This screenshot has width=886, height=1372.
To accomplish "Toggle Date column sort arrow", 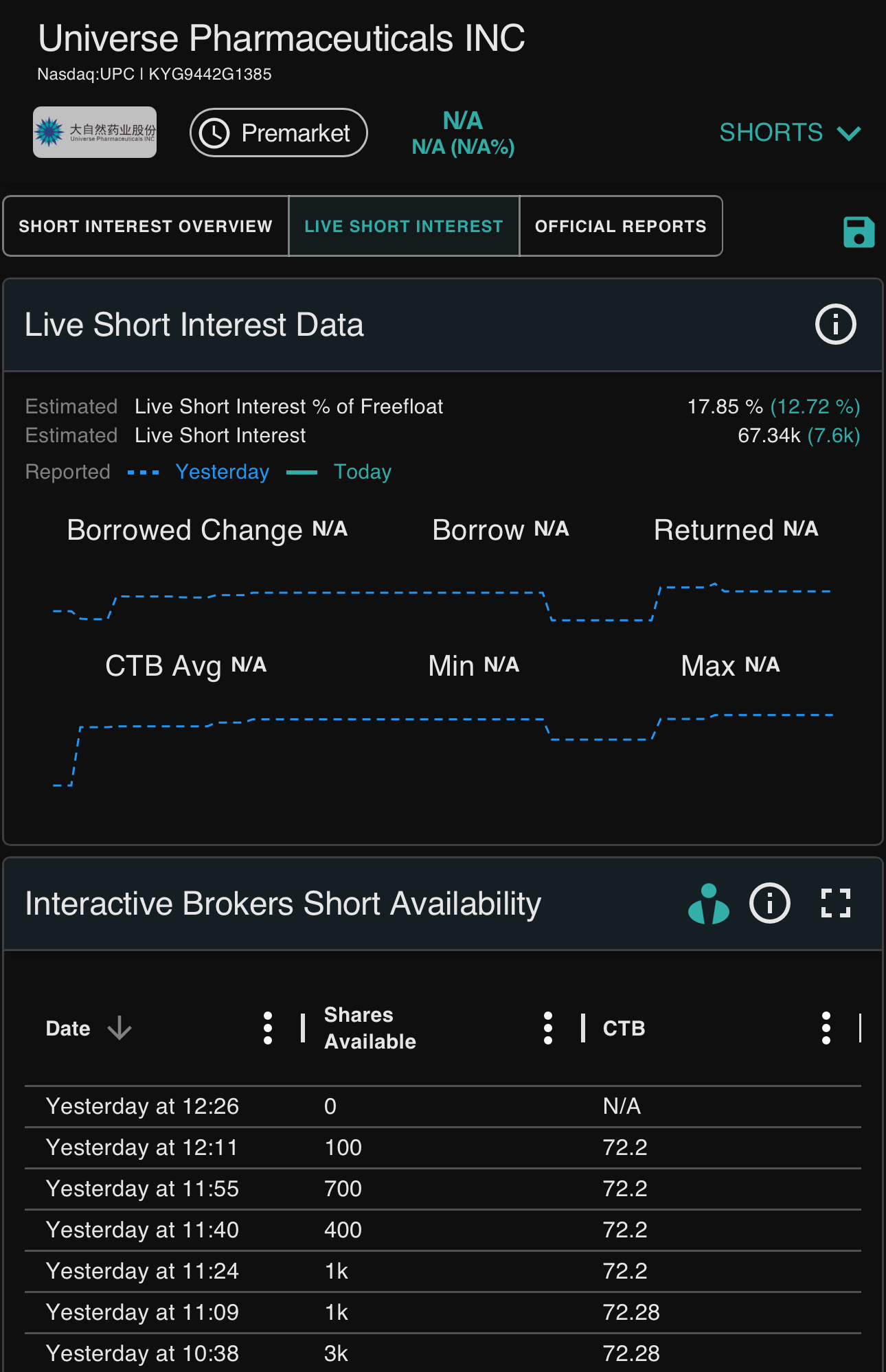I will click(120, 1028).
